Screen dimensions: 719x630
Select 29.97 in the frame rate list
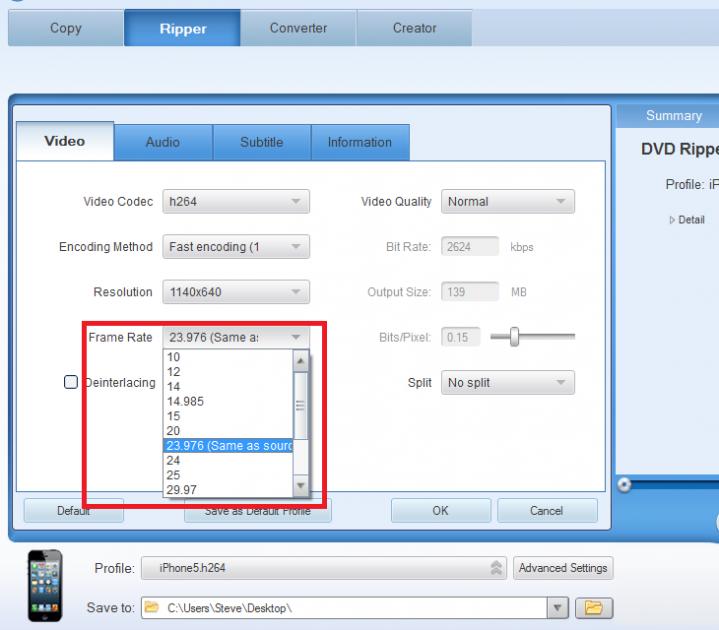tap(182, 490)
